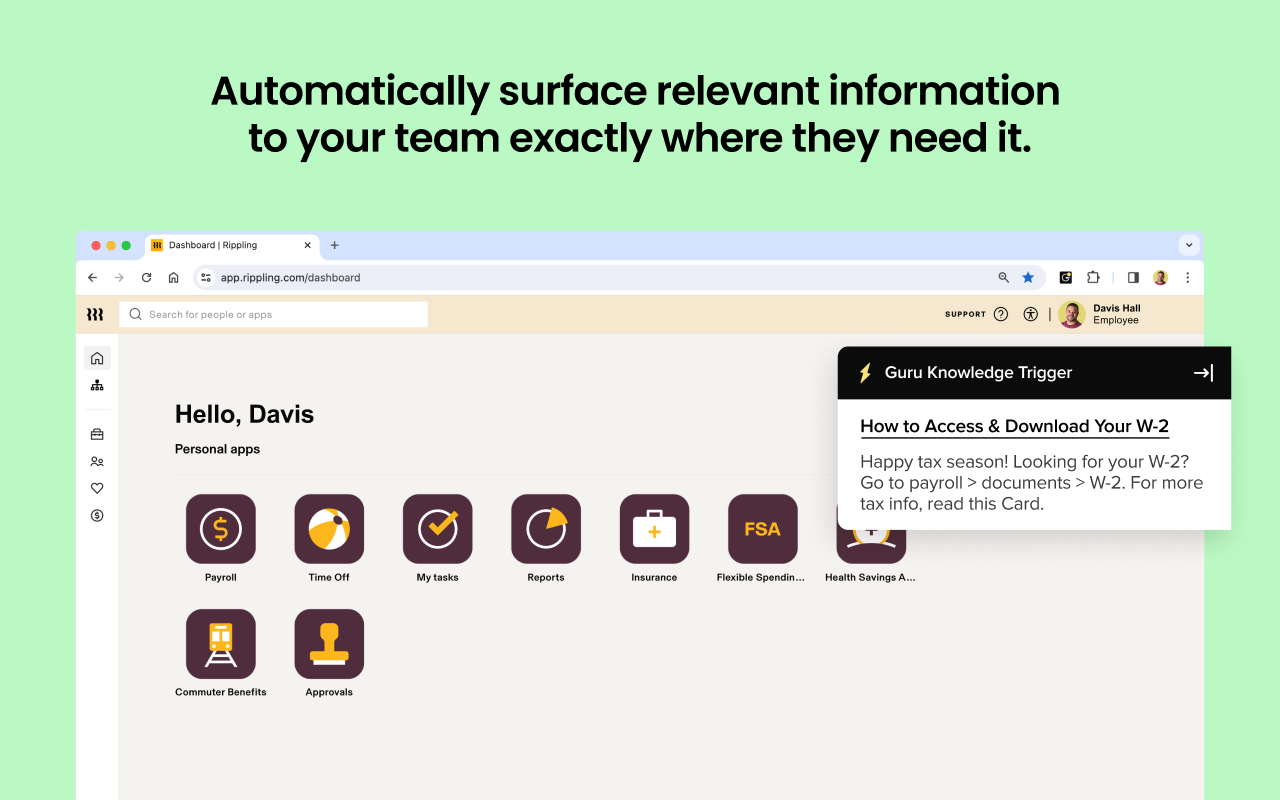The height and width of the screenshot is (800, 1280).
Task: Open the Commuter Benefits app
Action: tap(221, 644)
